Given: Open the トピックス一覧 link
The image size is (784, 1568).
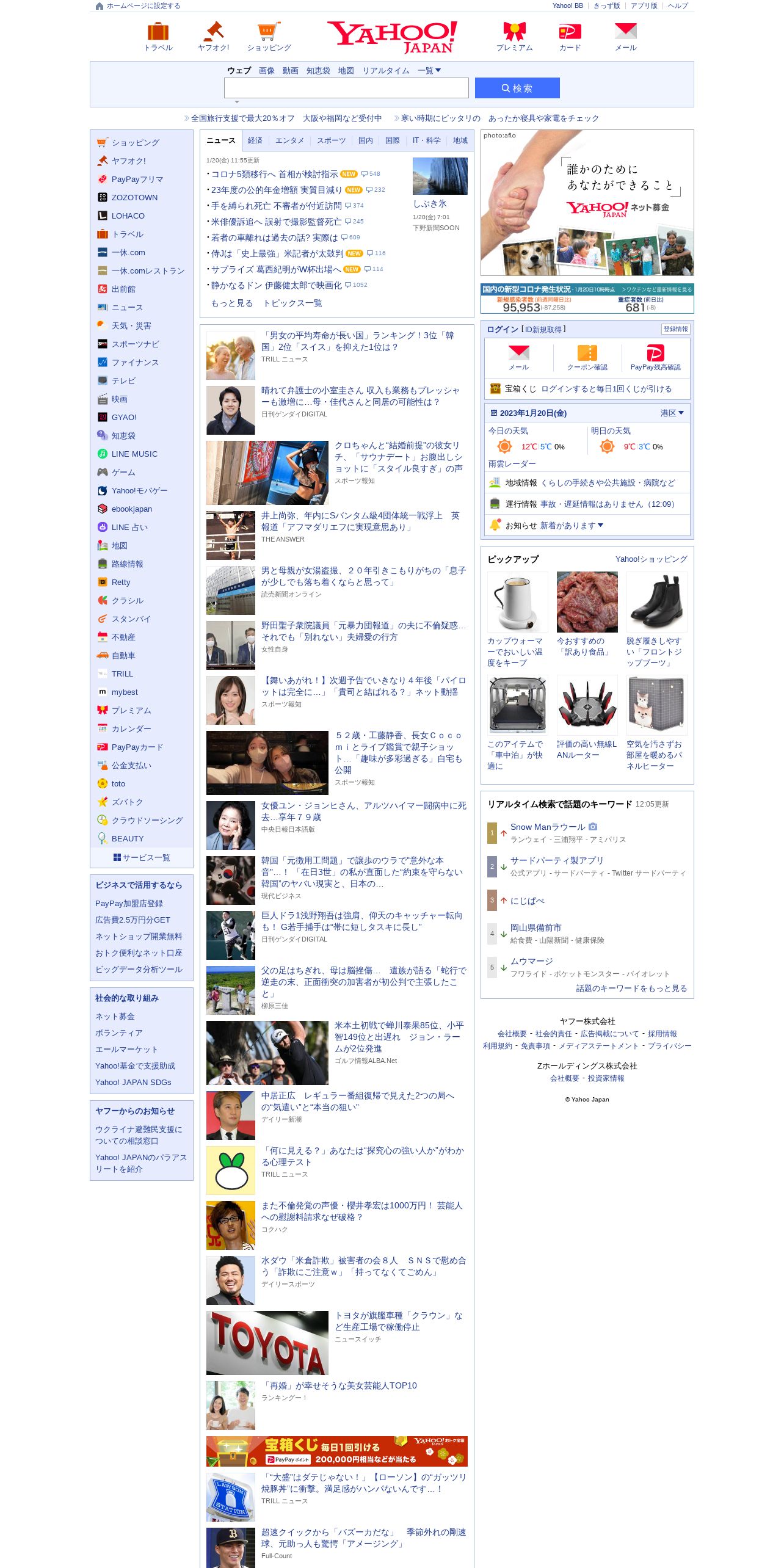Looking at the screenshot, I should pos(292,303).
